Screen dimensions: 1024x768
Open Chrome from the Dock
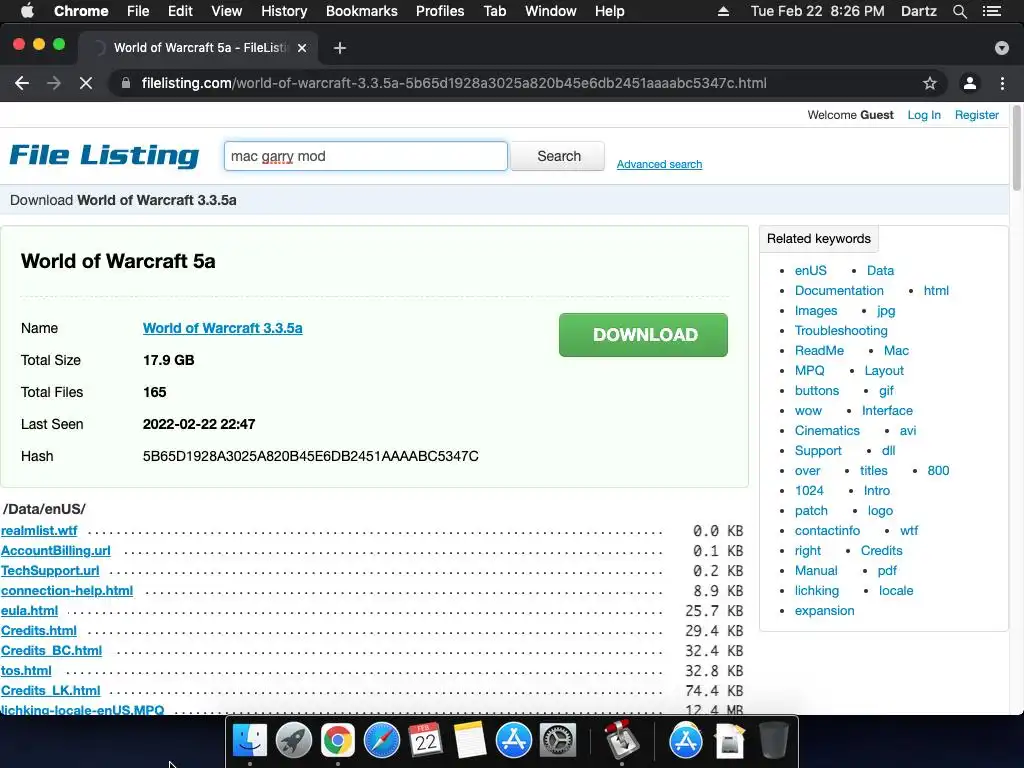(x=338, y=741)
